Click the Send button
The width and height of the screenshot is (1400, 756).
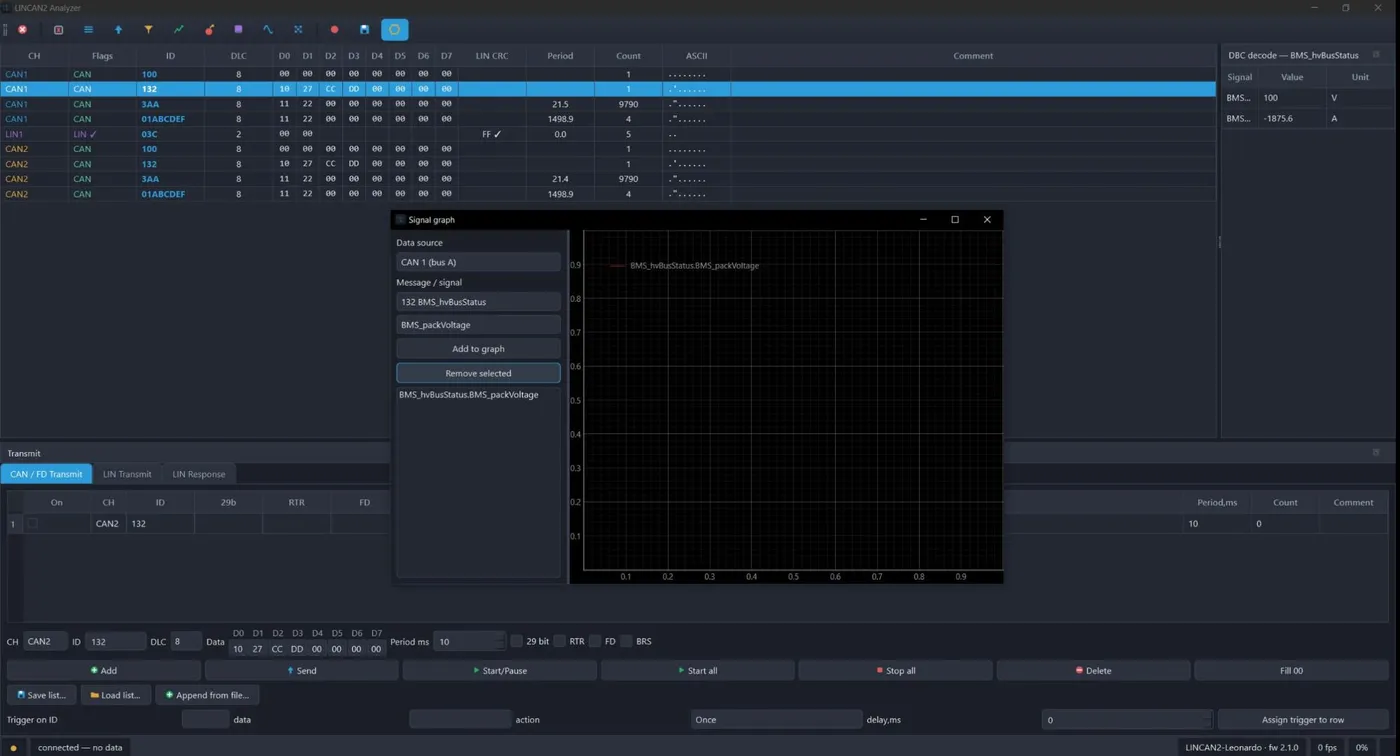coord(301,671)
